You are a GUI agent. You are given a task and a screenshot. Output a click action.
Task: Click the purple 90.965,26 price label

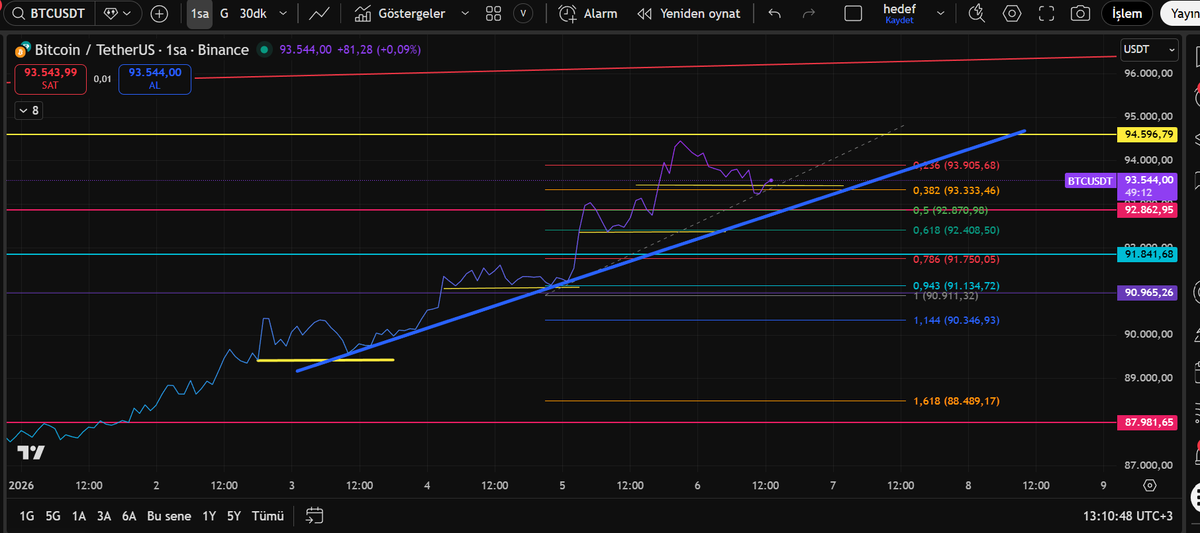[1149, 293]
